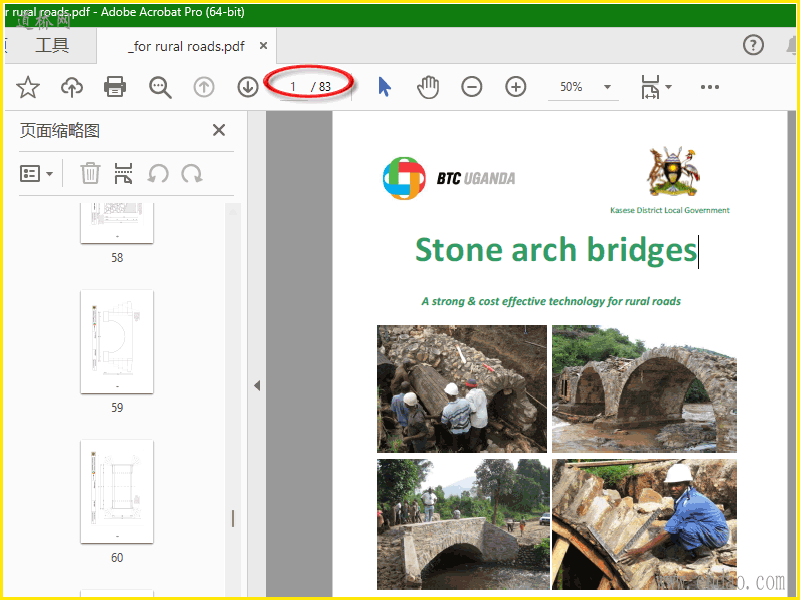Image resolution: width=800 pixels, height=600 pixels.
Task: Activate the selection arrow tool
Action: [385, 87]
